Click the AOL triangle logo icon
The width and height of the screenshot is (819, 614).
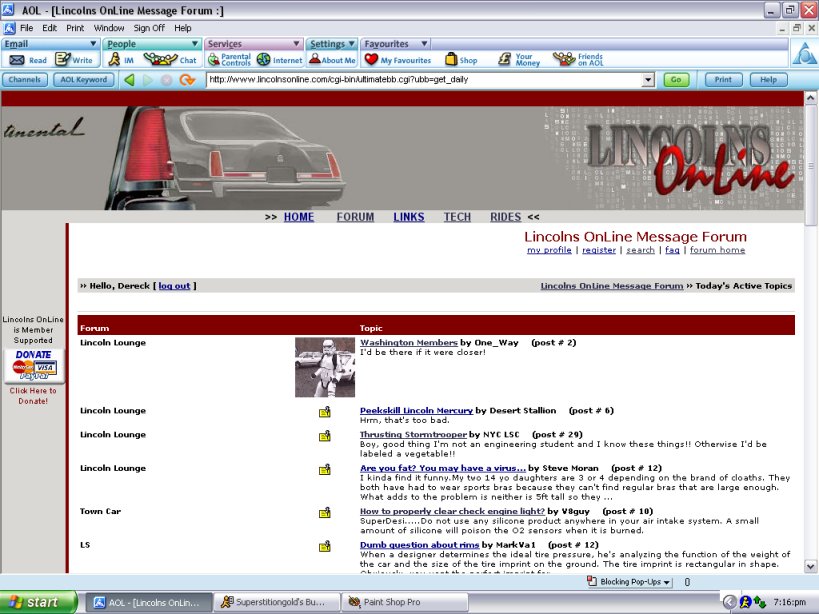click(x=804, y=53)
